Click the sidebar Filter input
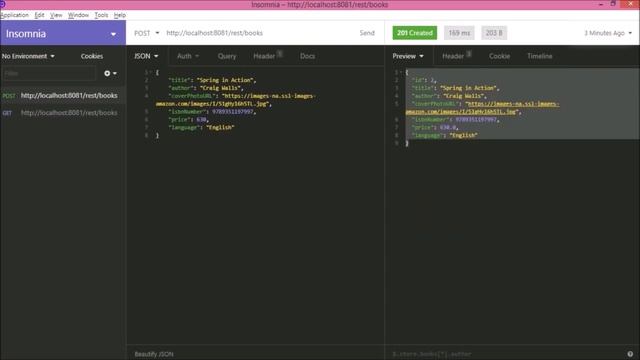 [49, 73]
